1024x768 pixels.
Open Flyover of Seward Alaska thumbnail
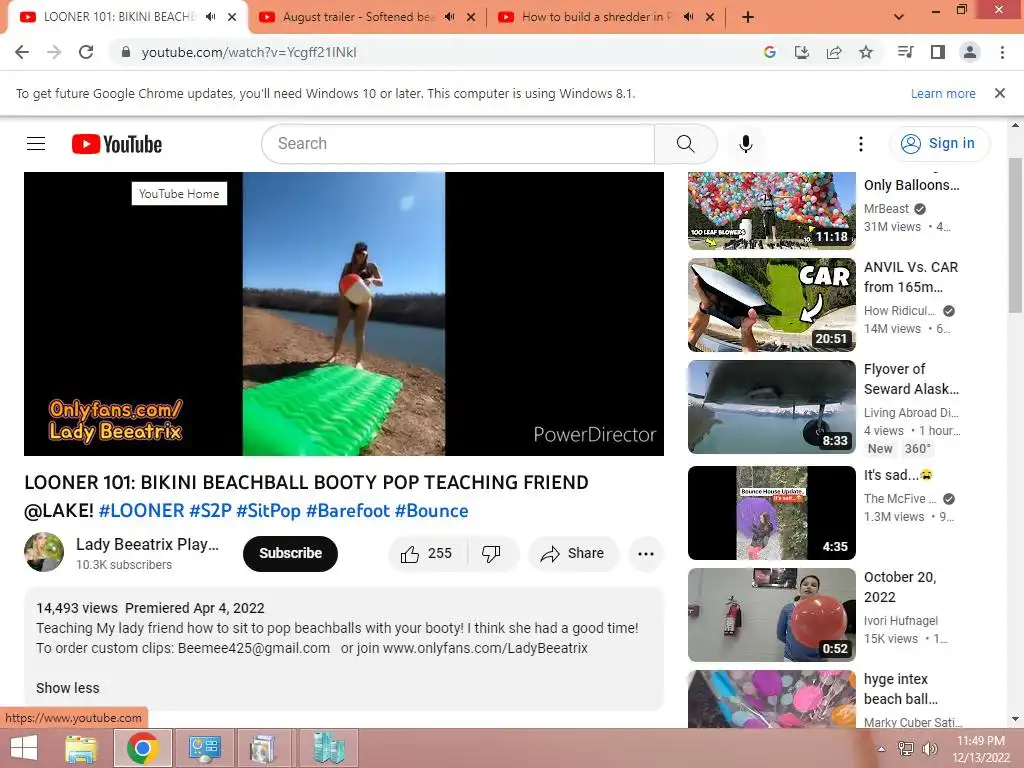[x=772, y=407]
